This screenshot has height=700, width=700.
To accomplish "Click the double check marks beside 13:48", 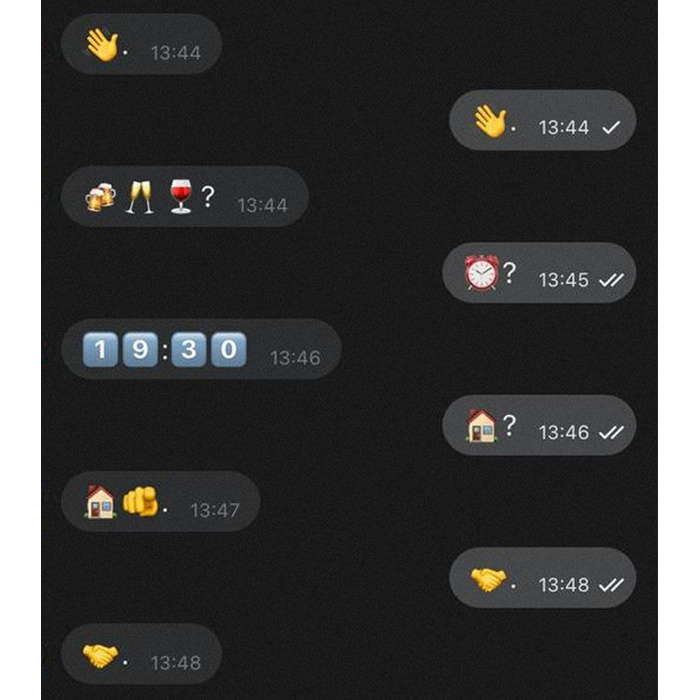I will pos(611,585).
